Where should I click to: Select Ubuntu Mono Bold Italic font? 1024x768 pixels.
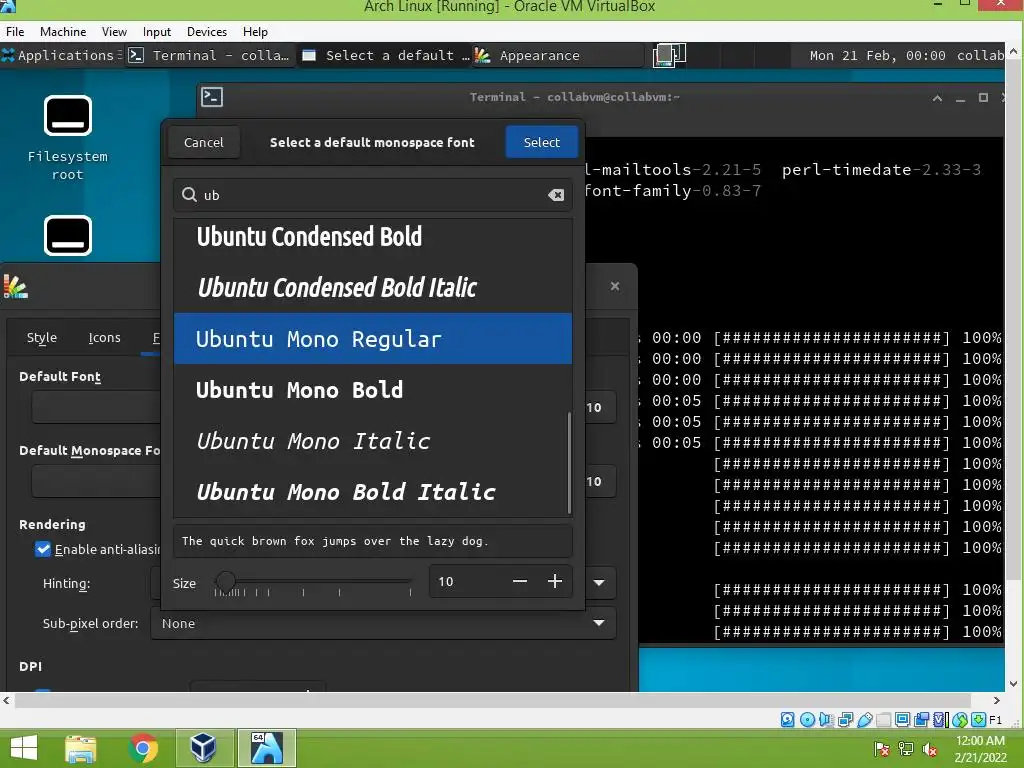[x=372, y=492]
